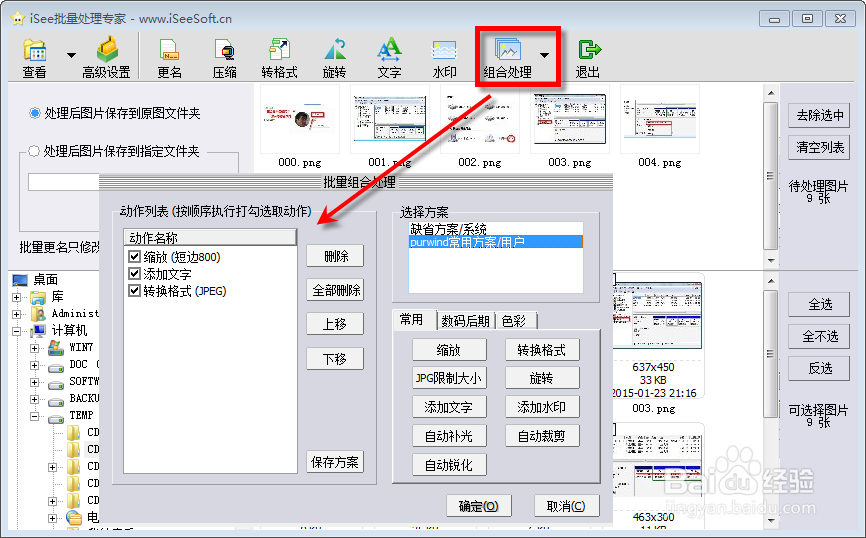Viewport: 866px width, 538px height.
Task: Select thumbnail 004.png
Action: 659,119
